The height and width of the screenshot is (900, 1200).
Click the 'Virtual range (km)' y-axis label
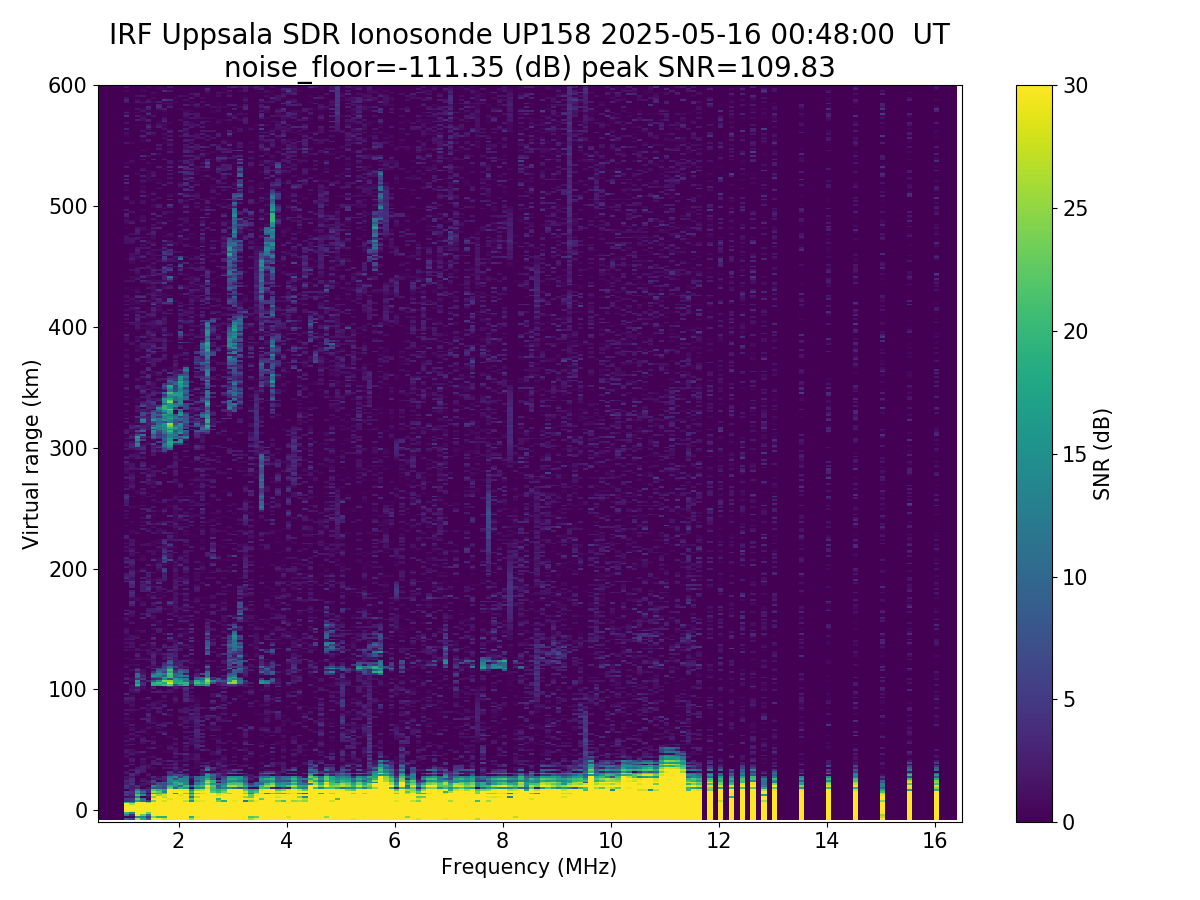click(x=32, y=454)
